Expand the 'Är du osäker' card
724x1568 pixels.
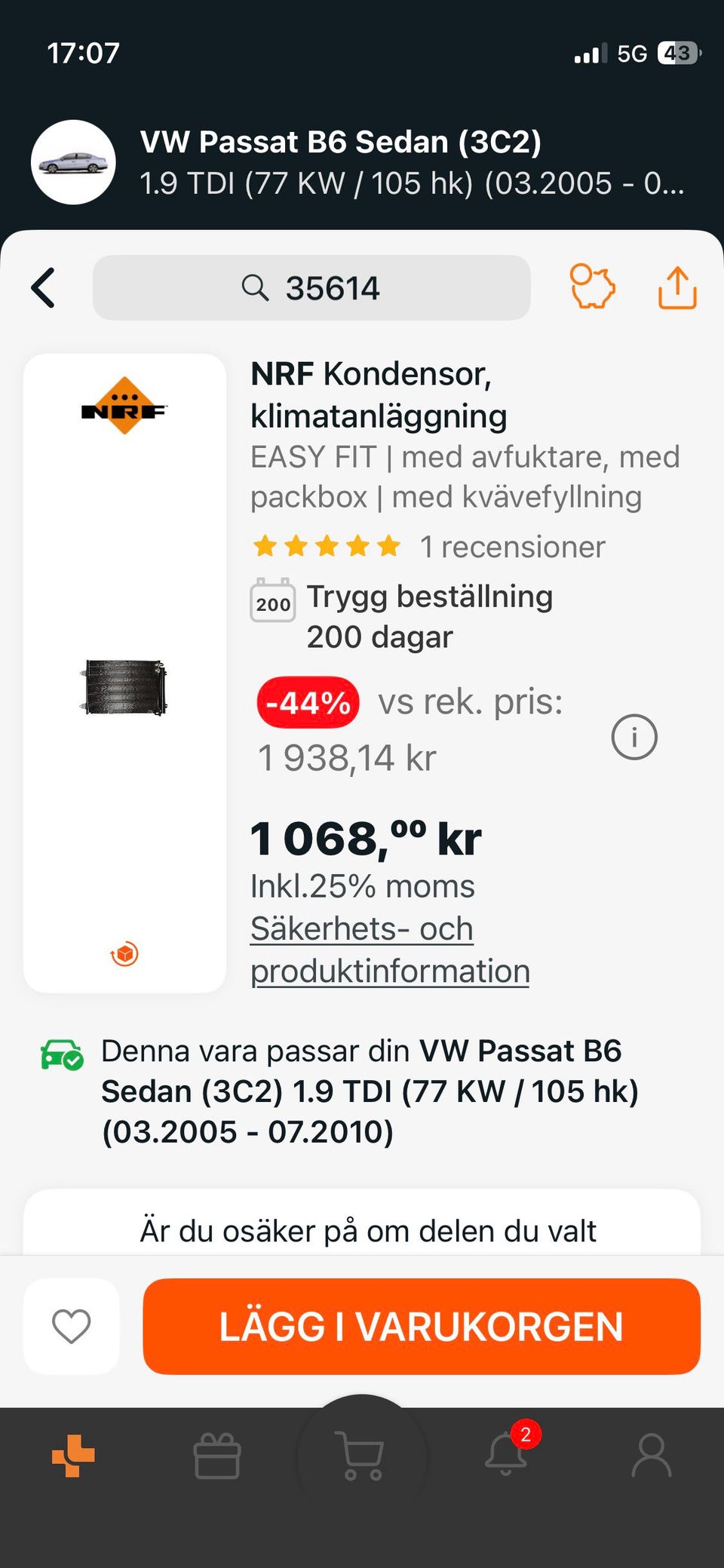tap(362, 1223)
